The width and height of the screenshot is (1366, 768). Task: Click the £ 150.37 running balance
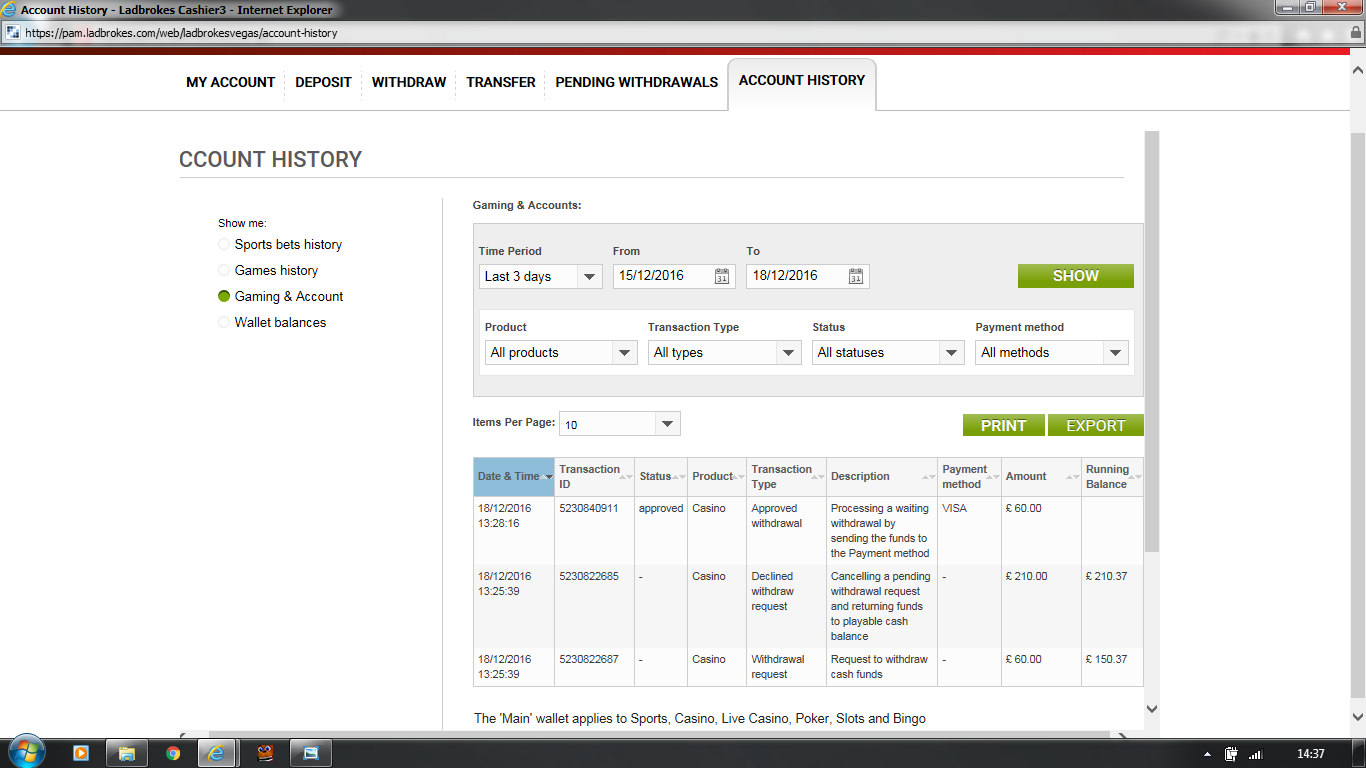tap(1106, 659)
